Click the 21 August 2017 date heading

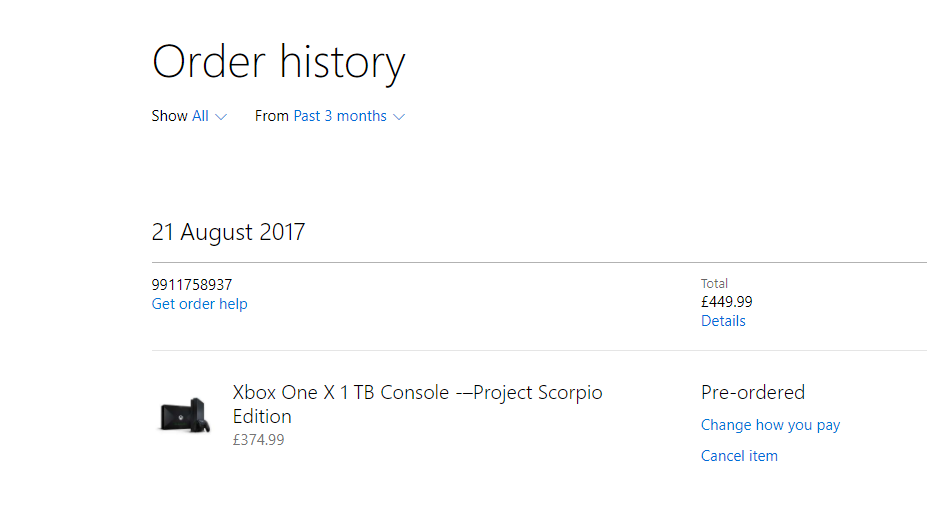[x=228, y=232]
